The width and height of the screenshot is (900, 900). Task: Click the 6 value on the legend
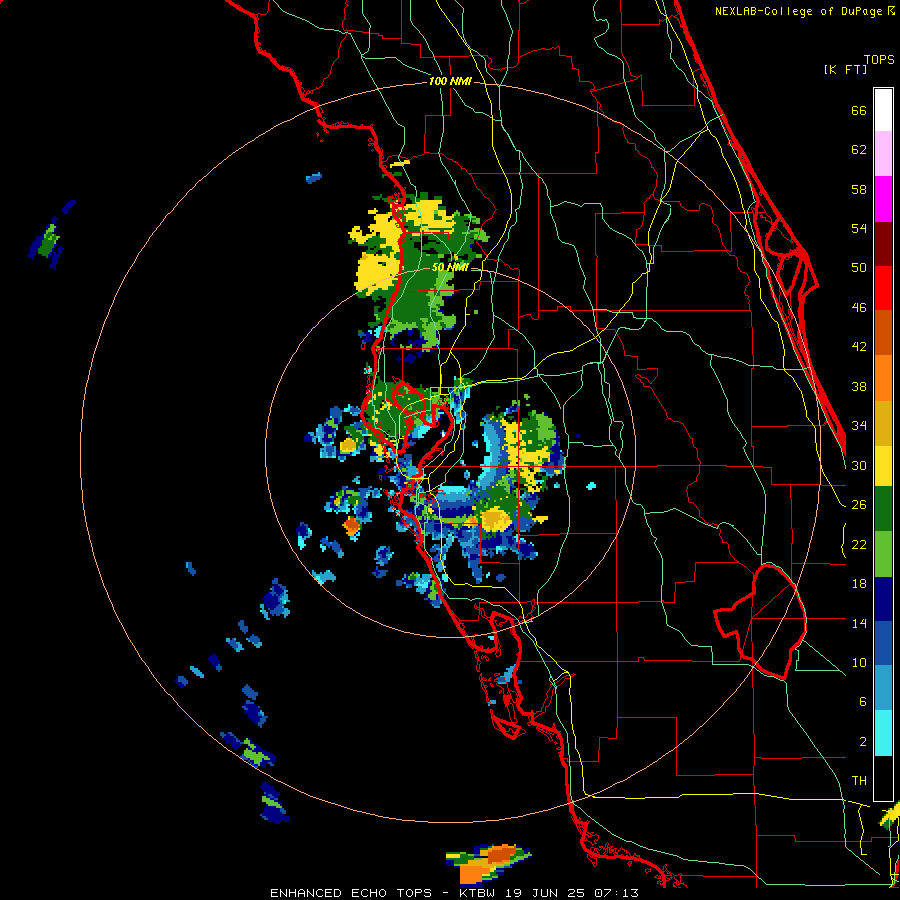pyautogui.click(x=863, y=702)
